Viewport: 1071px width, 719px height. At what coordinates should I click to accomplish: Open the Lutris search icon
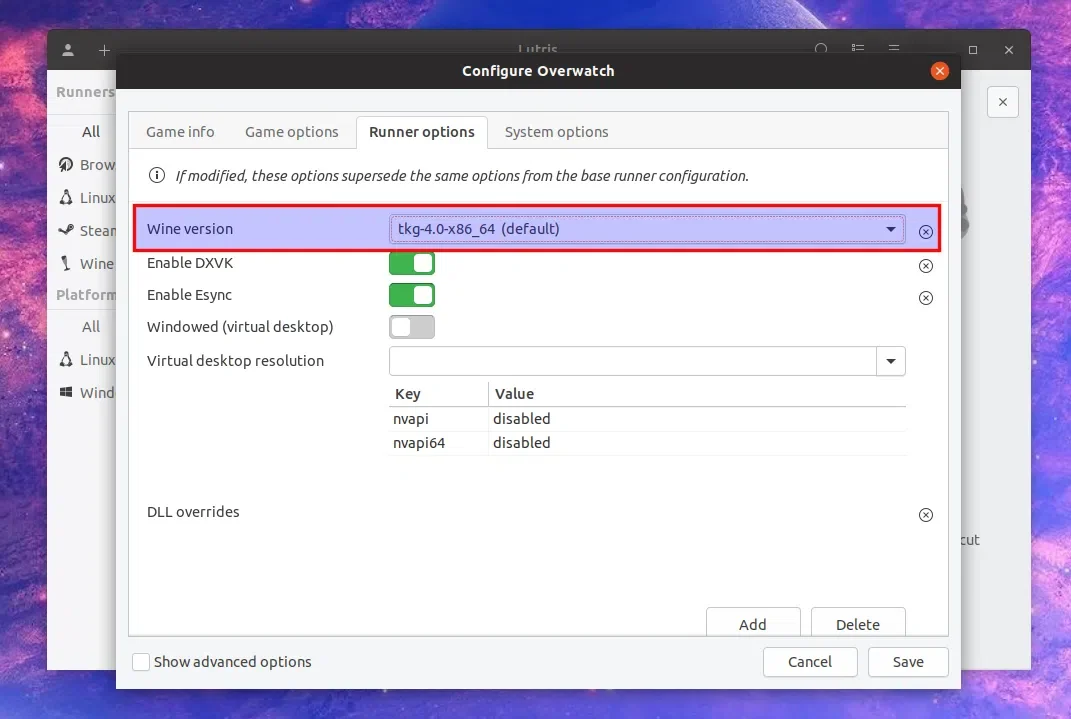(821, 49)
